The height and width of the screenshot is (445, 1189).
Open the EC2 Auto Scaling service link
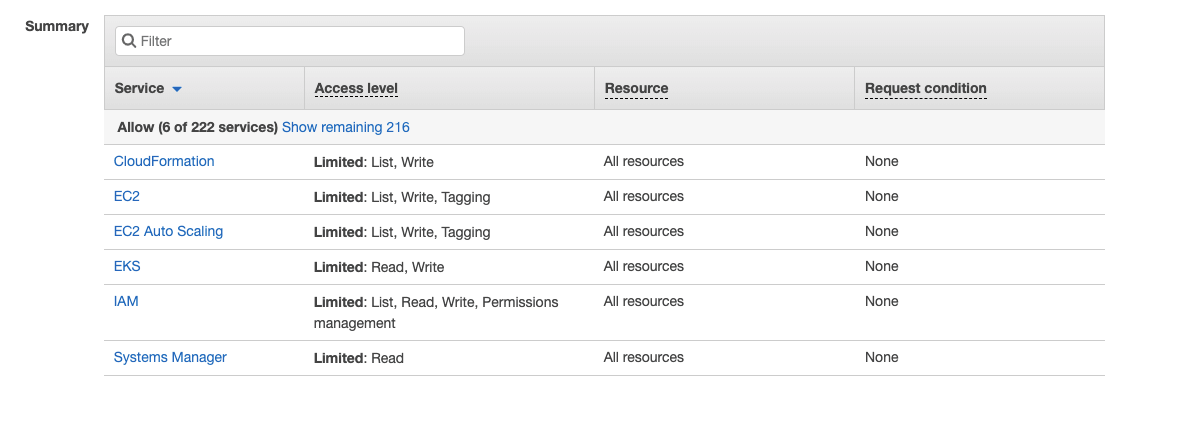point(168,231)
